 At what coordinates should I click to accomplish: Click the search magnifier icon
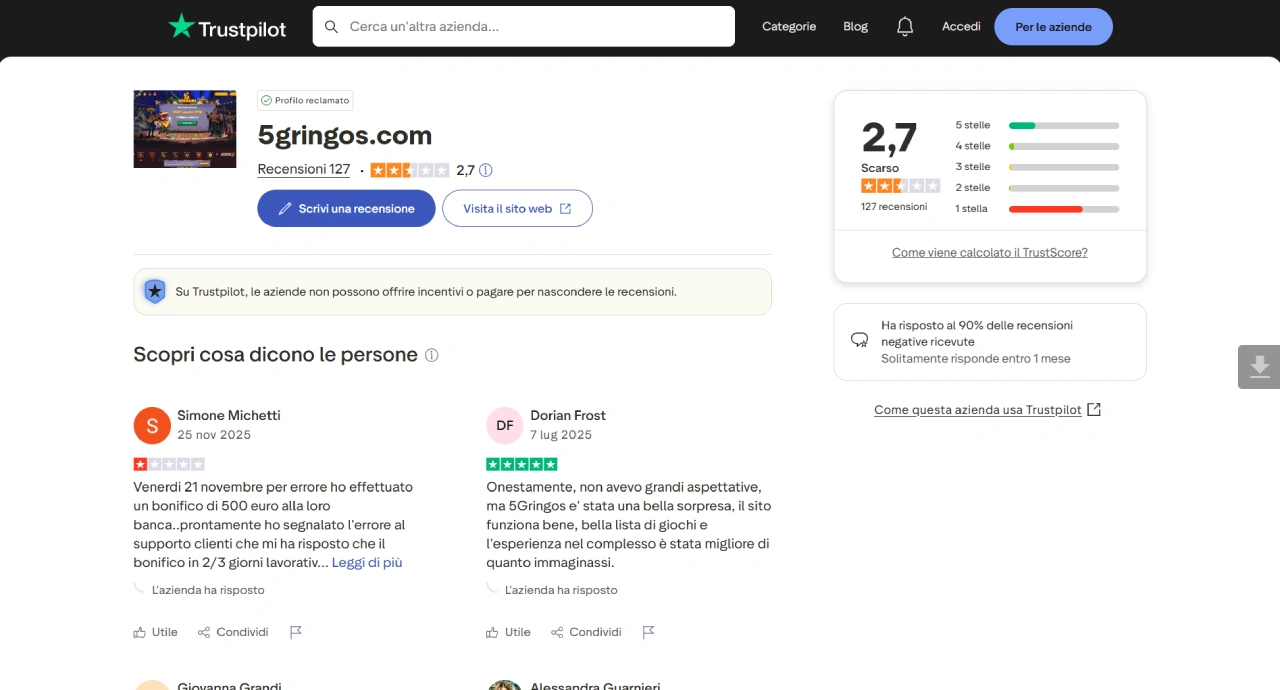coord(331,26)
